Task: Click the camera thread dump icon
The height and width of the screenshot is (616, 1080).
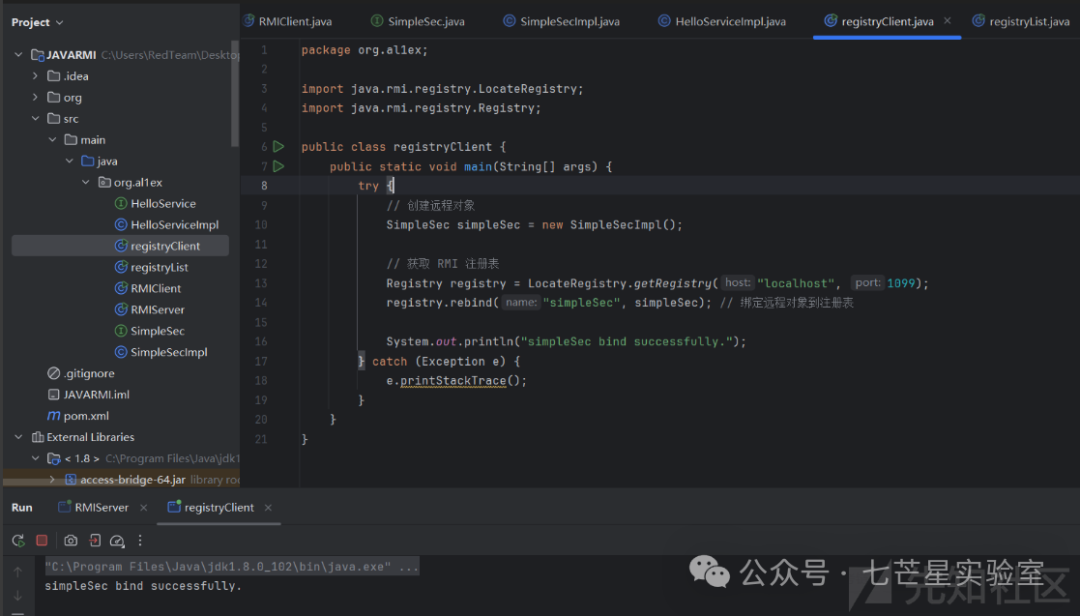Action: [x=71, y=541]
